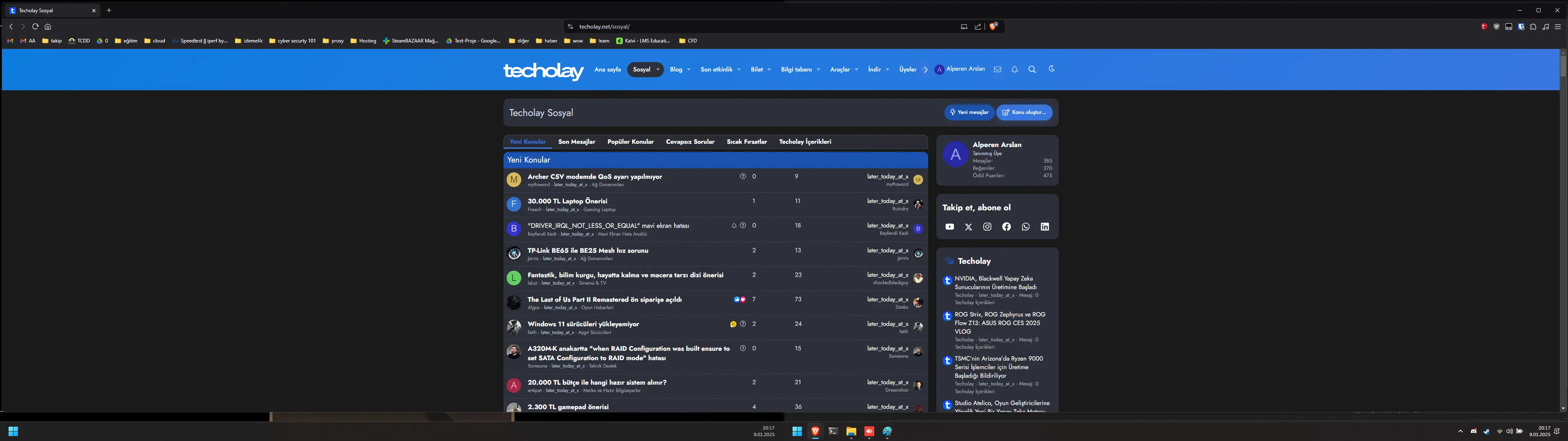
Task: Open Techolay's YouTube channel icon
Action: pos(949,227)
